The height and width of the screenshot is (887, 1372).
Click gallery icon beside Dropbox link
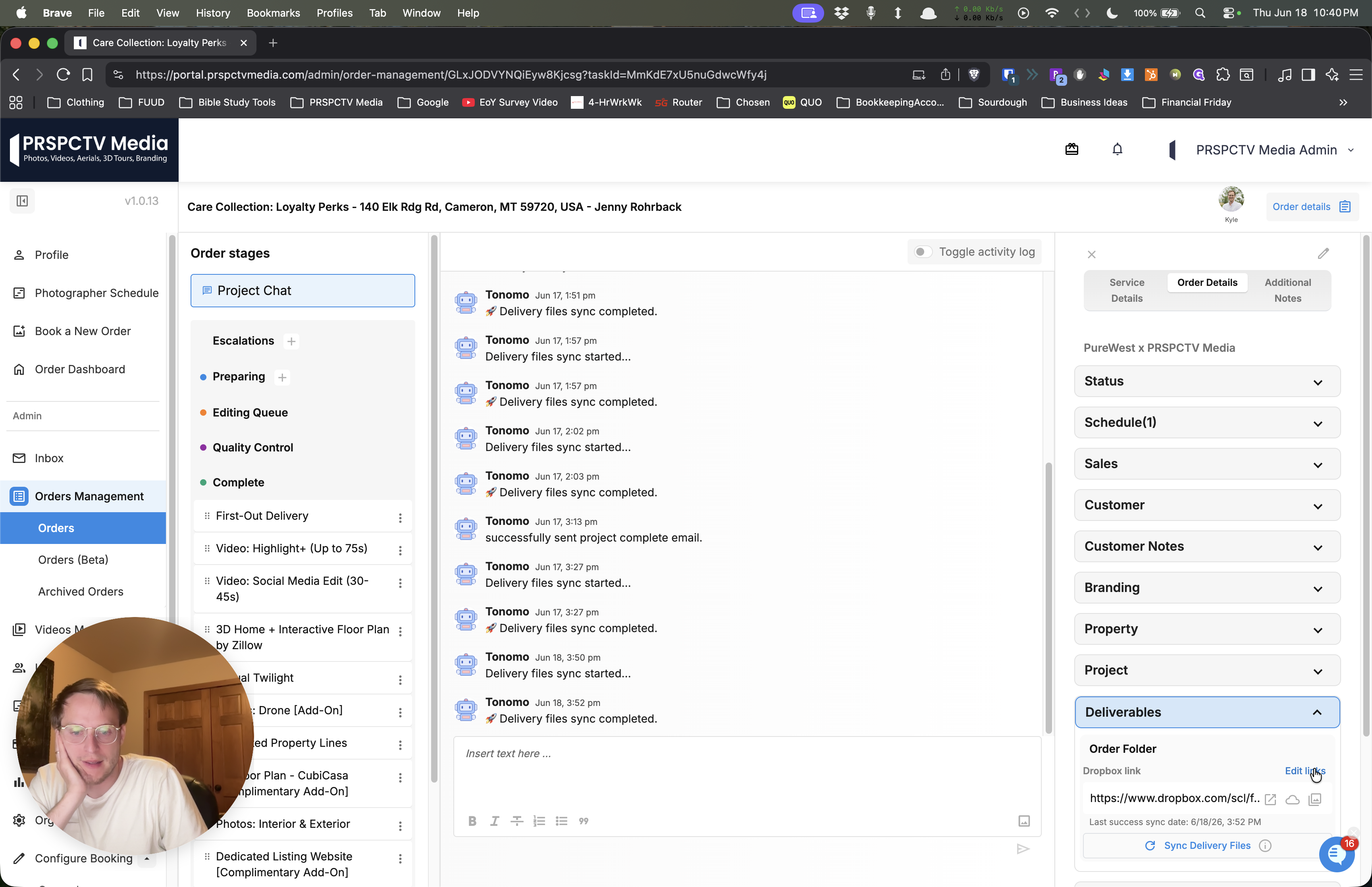pos(1315,800)
